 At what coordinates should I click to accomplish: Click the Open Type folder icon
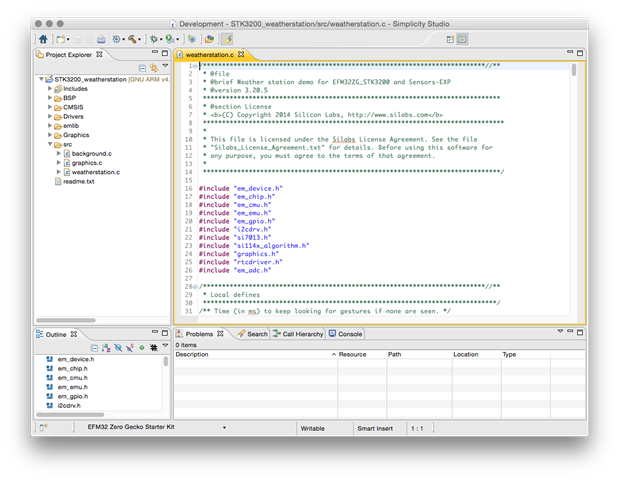(x=209, y=39)
